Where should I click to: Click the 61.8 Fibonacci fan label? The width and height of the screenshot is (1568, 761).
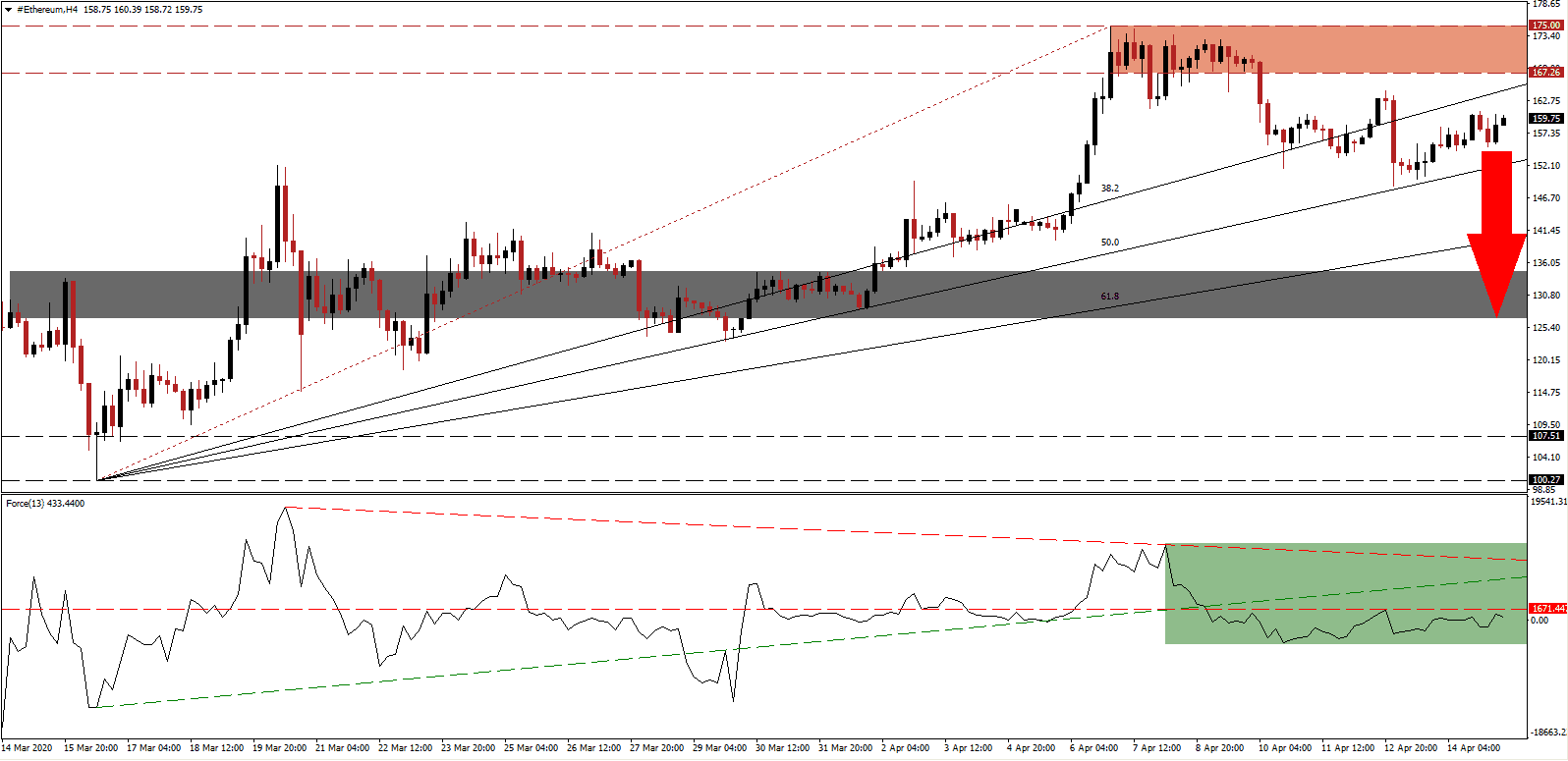(x=1109, y=296)
